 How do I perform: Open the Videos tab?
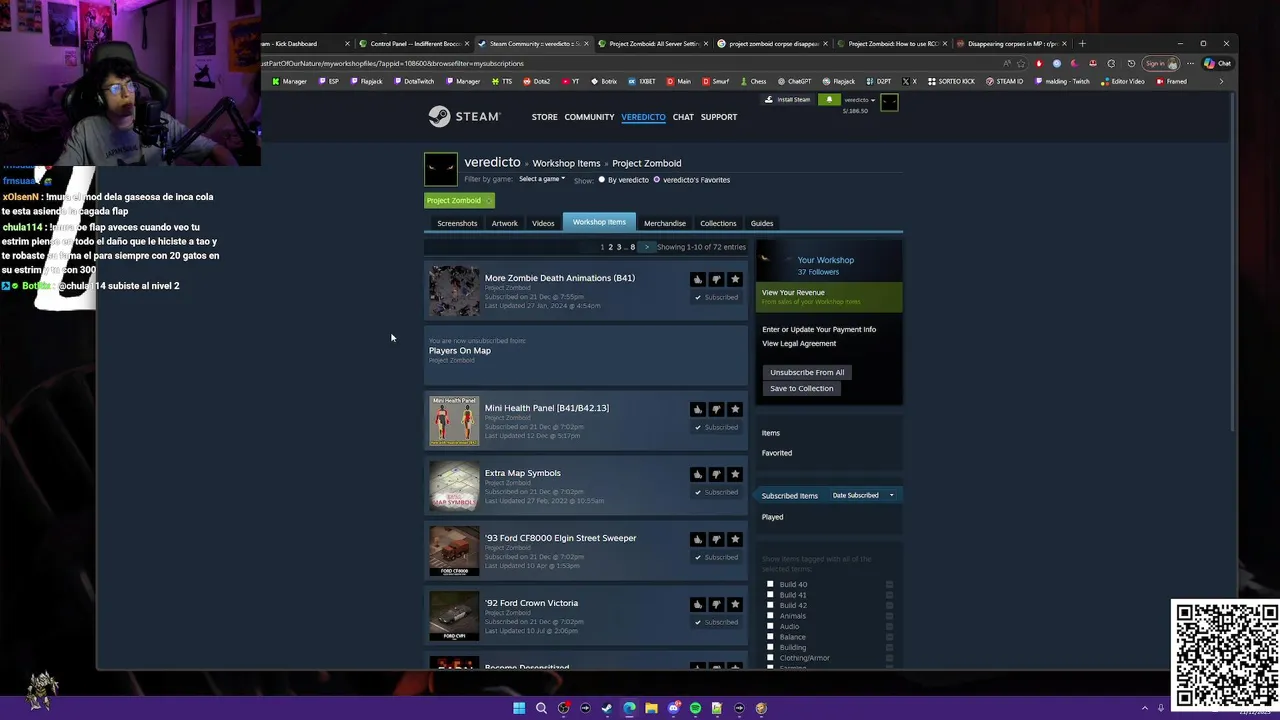coord(543,223)
